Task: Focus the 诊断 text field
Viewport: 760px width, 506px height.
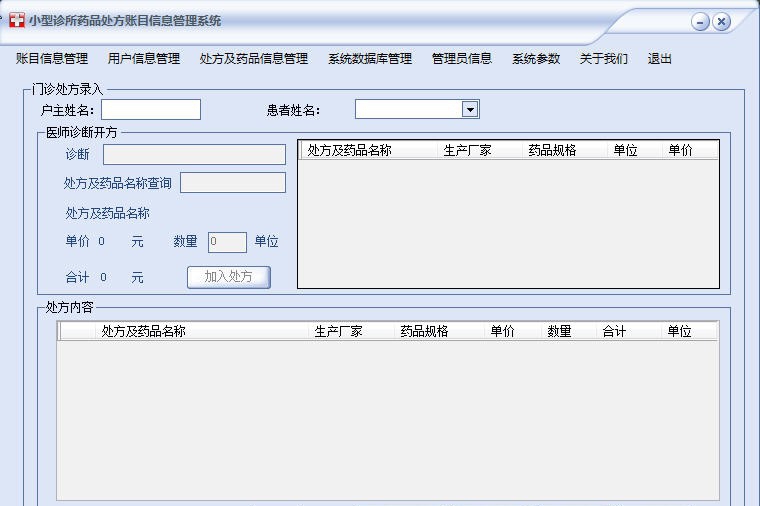Action: coord(194,155)
